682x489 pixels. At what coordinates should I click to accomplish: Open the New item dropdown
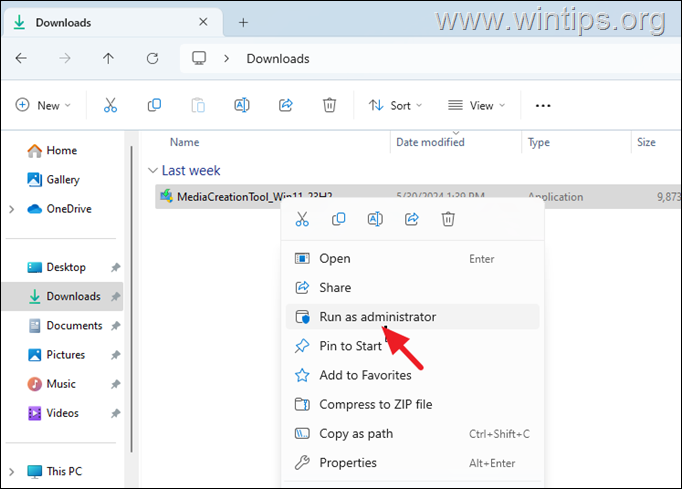pos(42,105)
